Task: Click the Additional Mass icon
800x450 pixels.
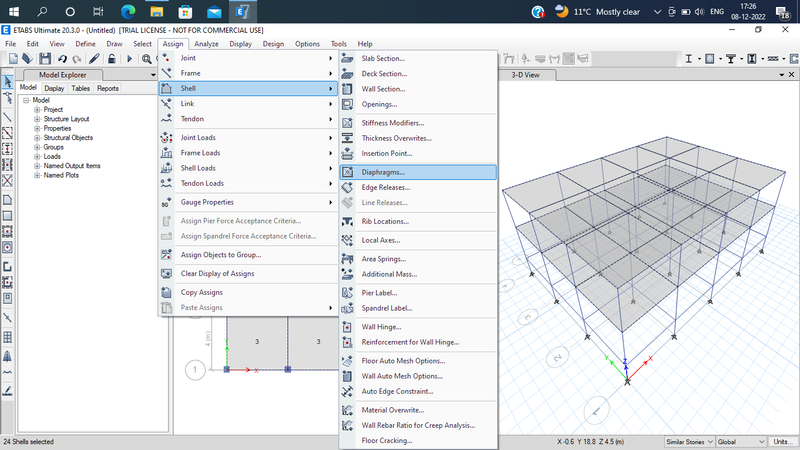Action: [347, 274]
